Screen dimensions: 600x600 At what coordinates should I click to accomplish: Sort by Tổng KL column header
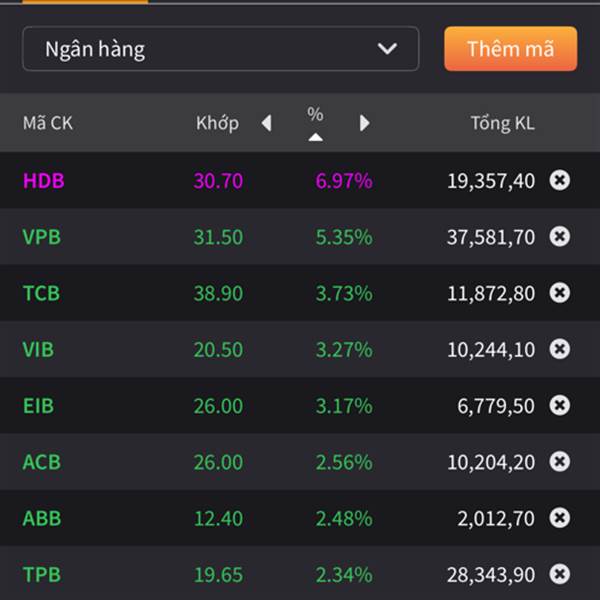pos(502,124)
